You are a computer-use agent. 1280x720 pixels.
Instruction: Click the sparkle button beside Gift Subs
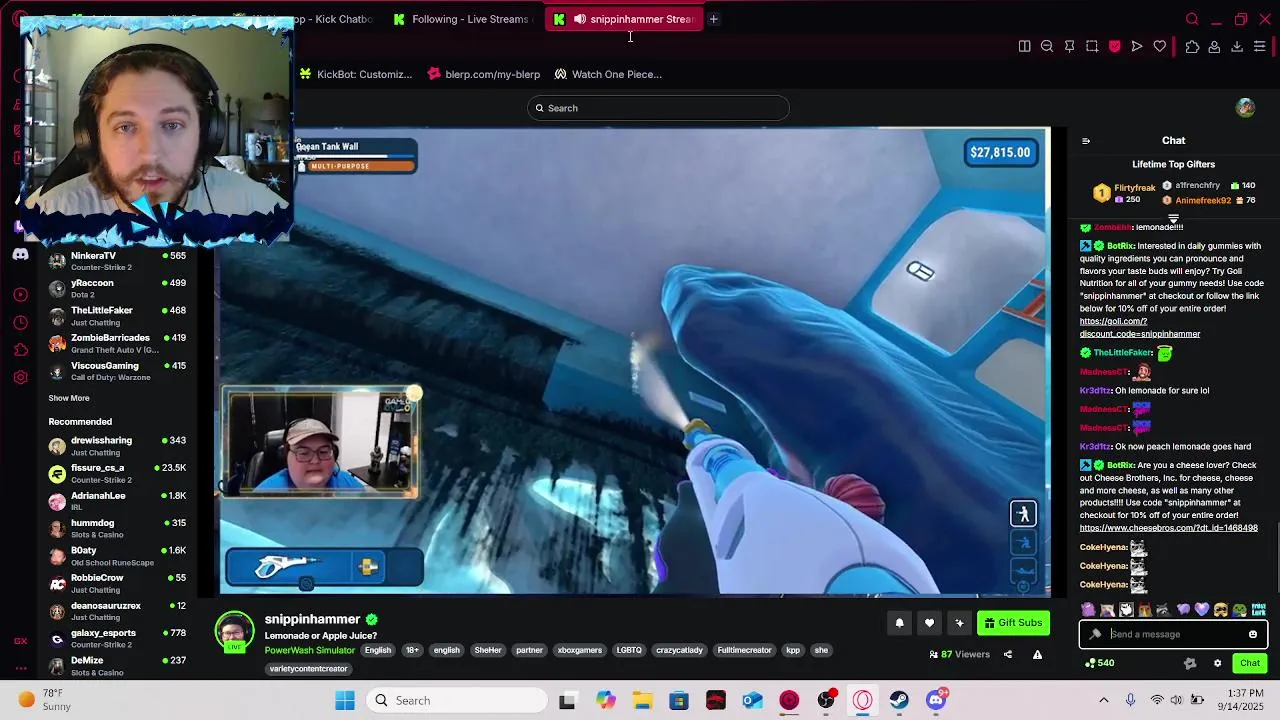point(959,623)
